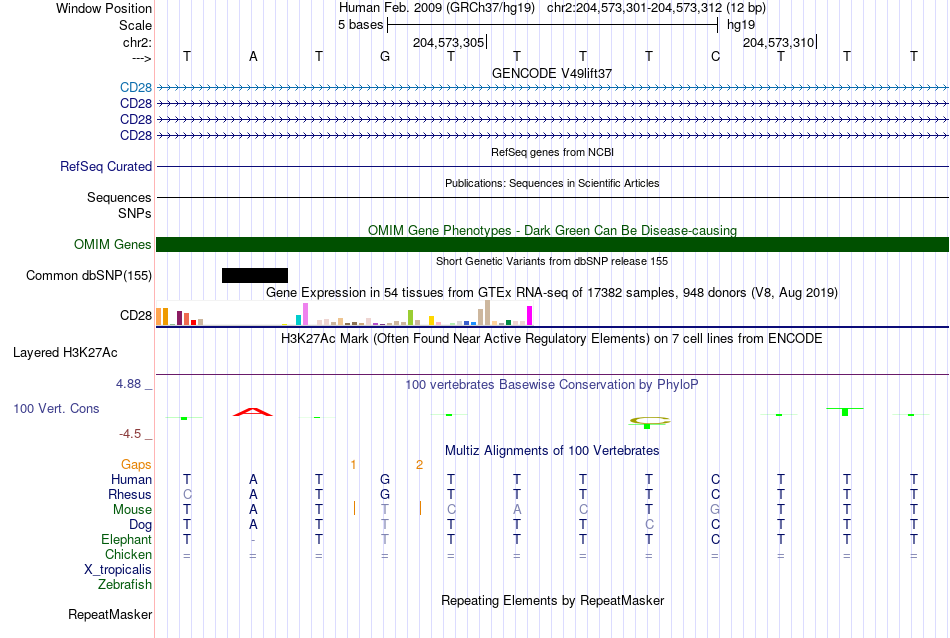Click the Dog alignment row label
Image resolution: width=950 pixels, height=638 pixels.
tap(140, 525)
